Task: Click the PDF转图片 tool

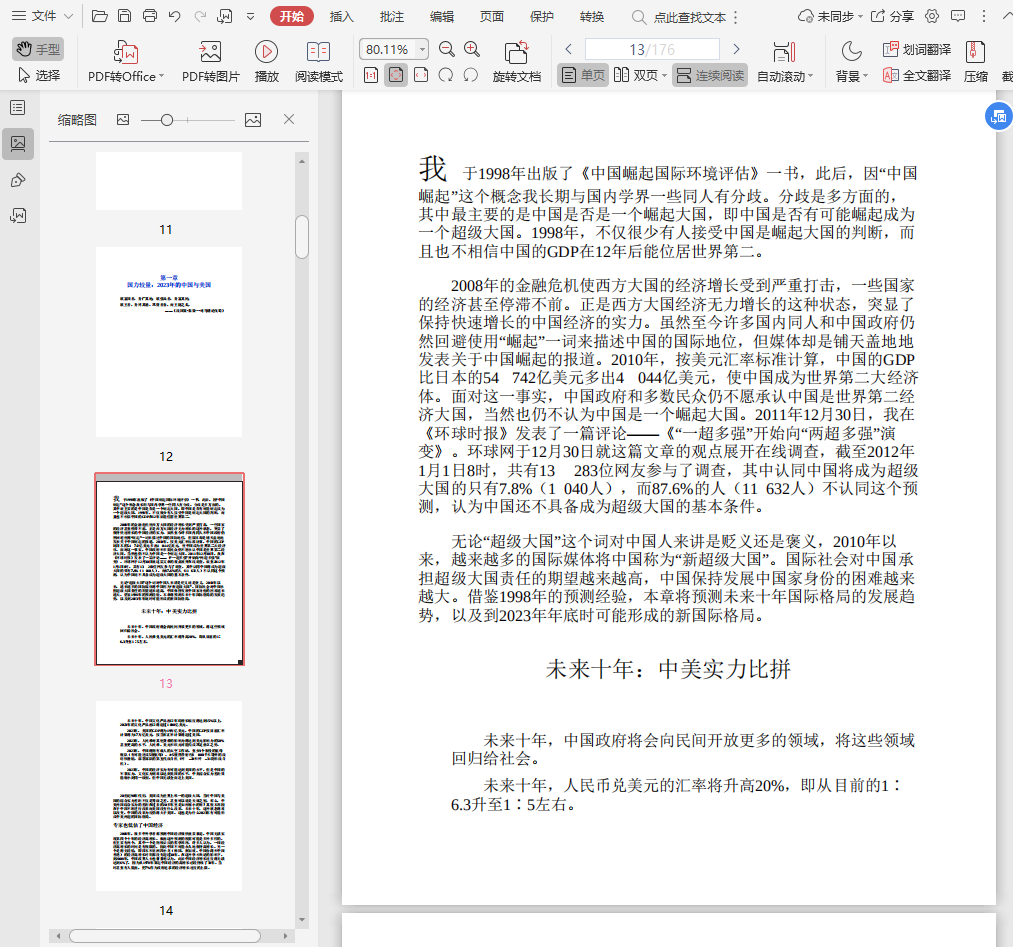Action: (211, 61)
